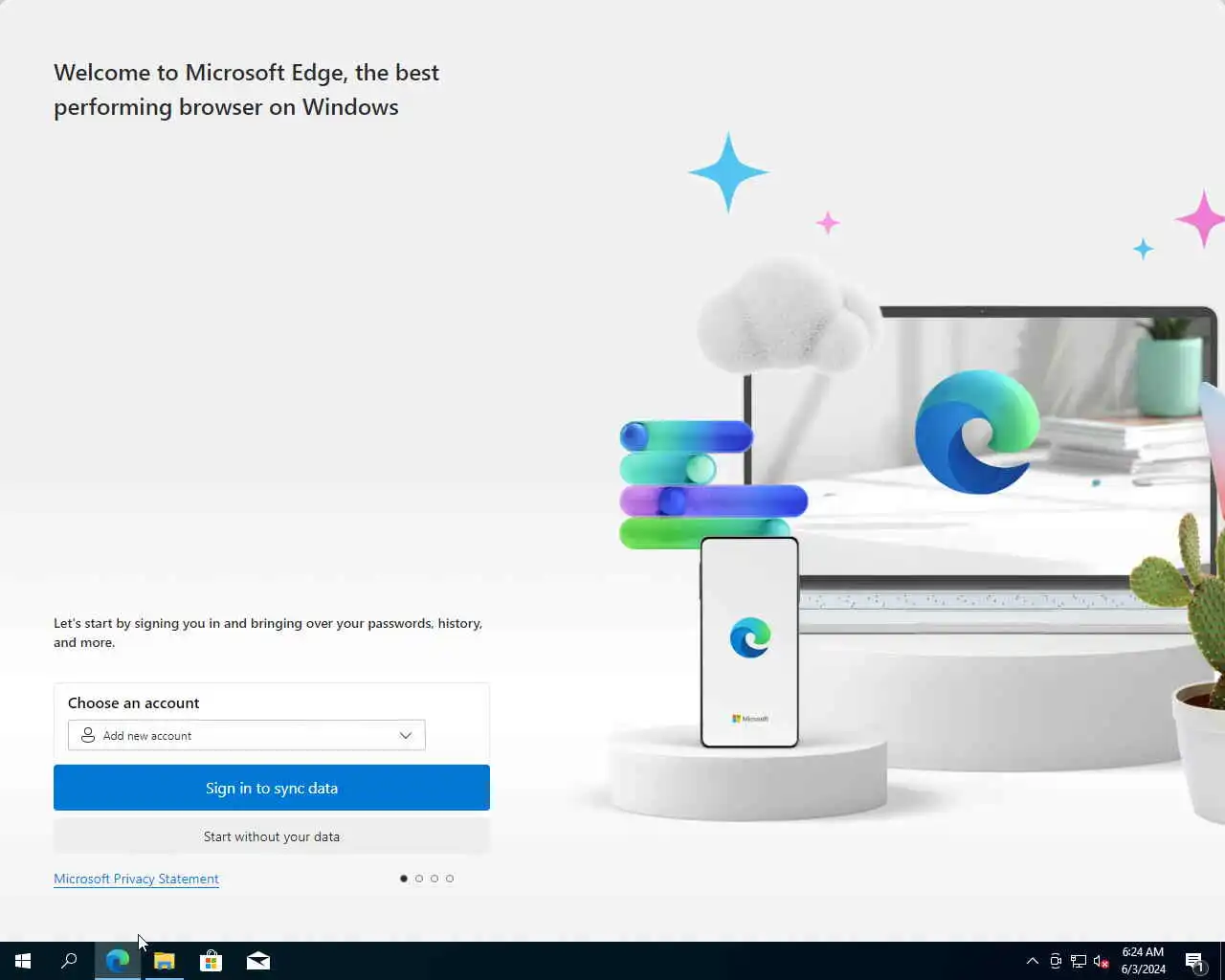Click the network status tray icon
1225x980 pixels.
click(1079, 961)
